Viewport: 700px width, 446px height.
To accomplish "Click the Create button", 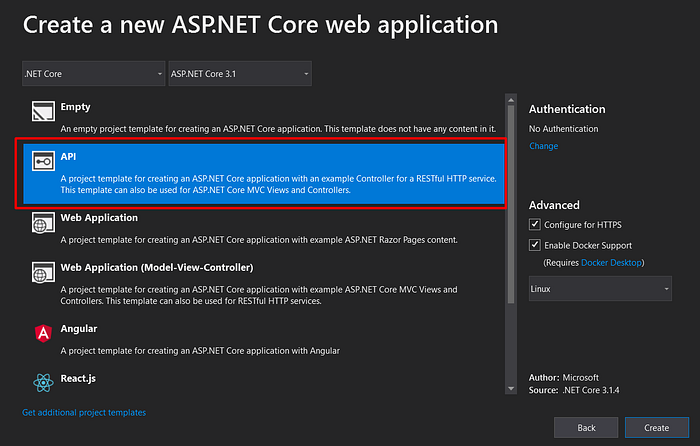I will [657, 428].
